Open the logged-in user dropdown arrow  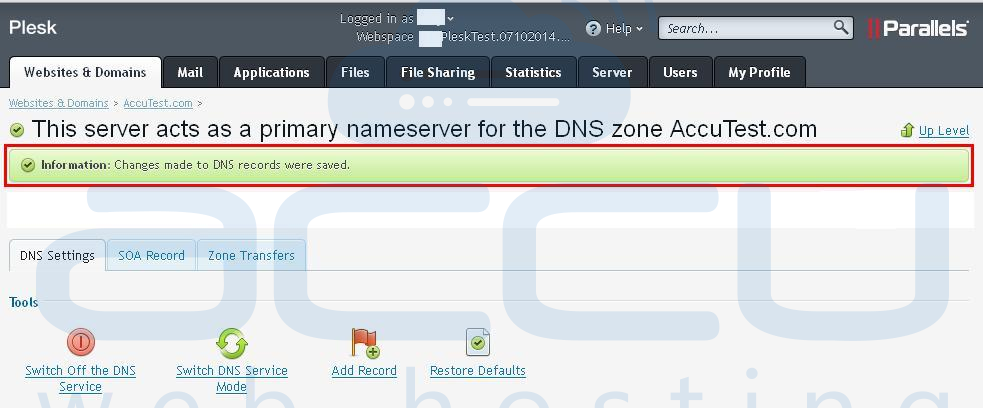[x=450, y=19]
